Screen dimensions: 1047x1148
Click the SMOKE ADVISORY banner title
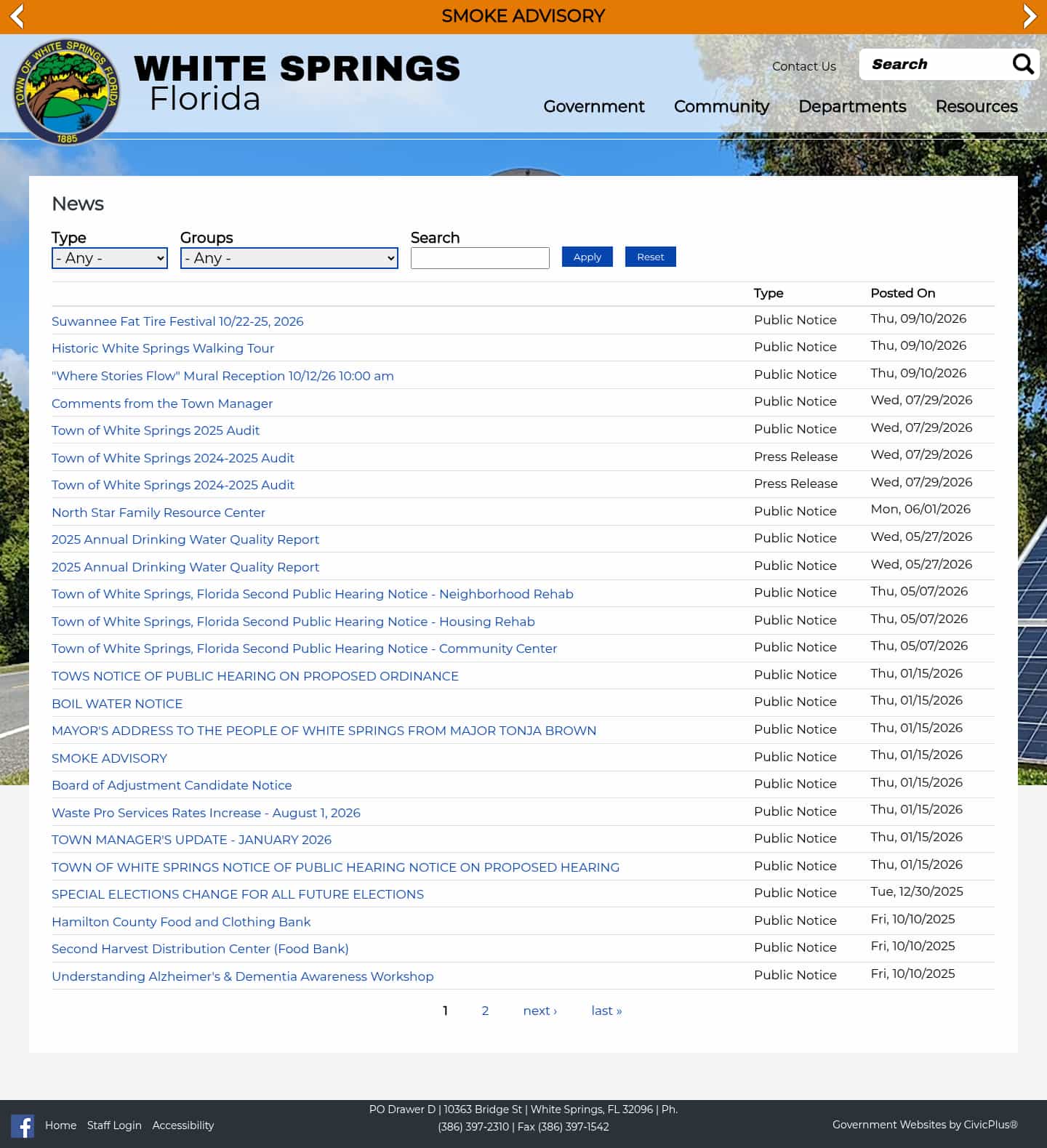(x=523, y=16)
